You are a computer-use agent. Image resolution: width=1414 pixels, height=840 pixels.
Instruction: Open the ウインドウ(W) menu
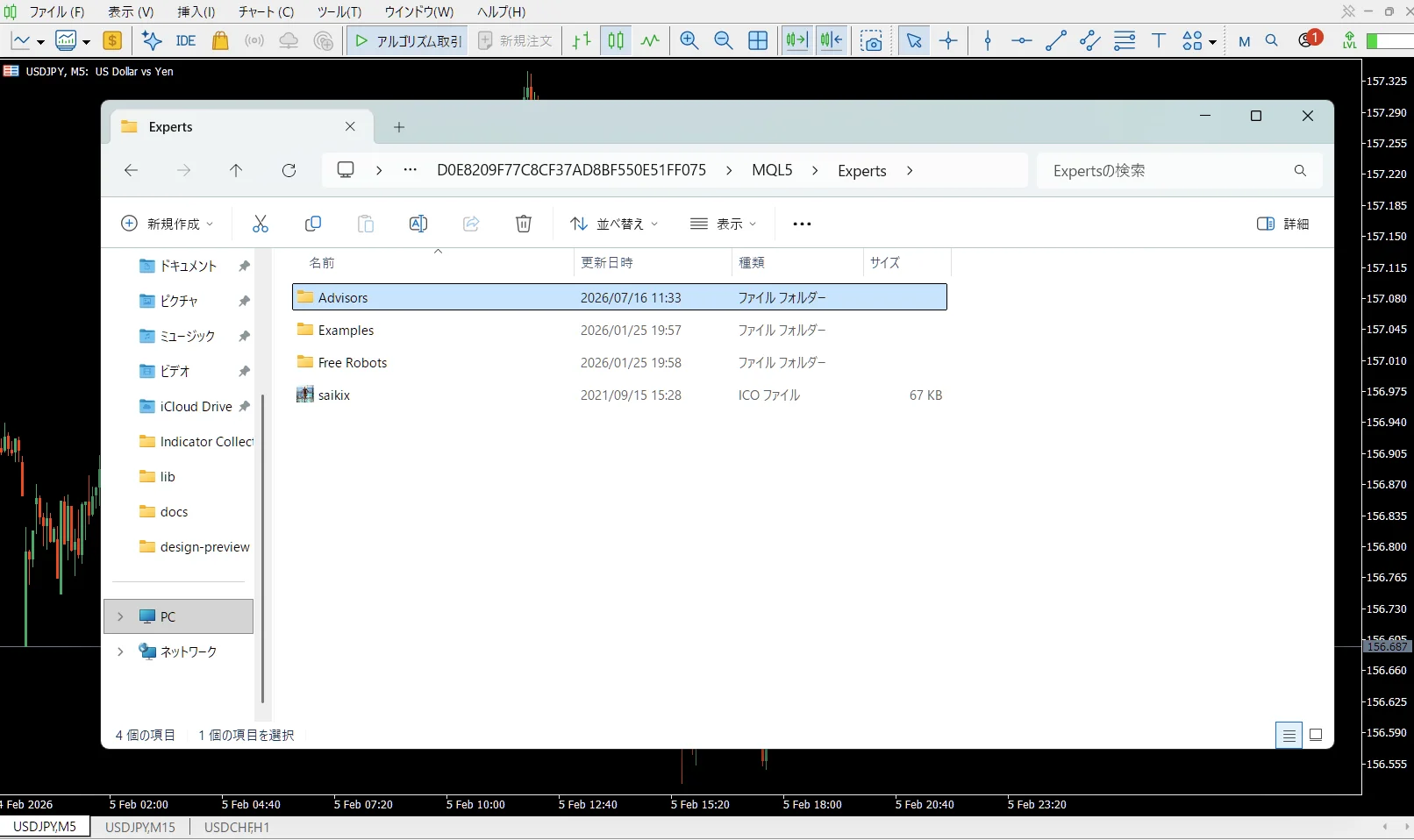click(x=419, y=12)
